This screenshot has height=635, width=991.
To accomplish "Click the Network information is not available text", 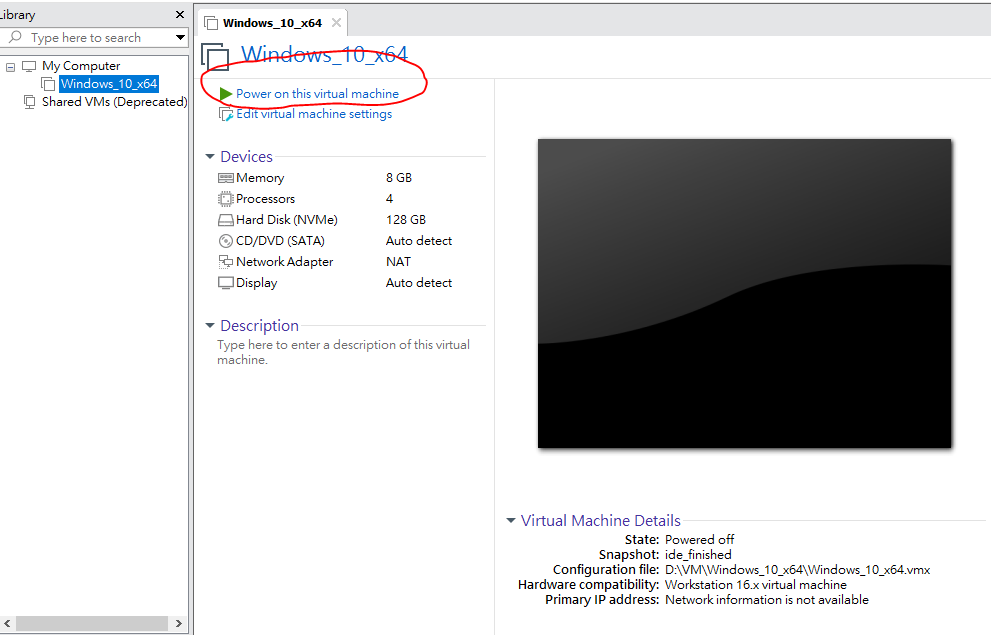I will (767, 600).
